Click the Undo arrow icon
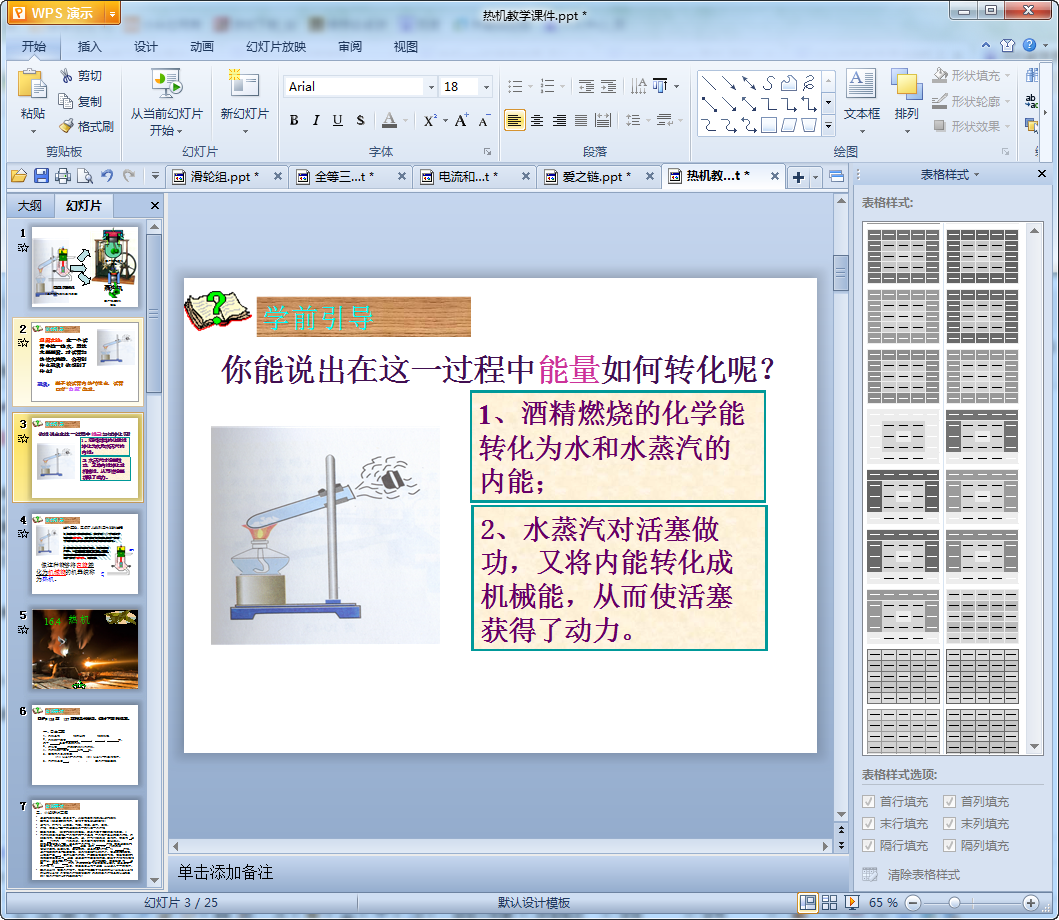This screenshot has width=1059, height=920. click(107, 176)
